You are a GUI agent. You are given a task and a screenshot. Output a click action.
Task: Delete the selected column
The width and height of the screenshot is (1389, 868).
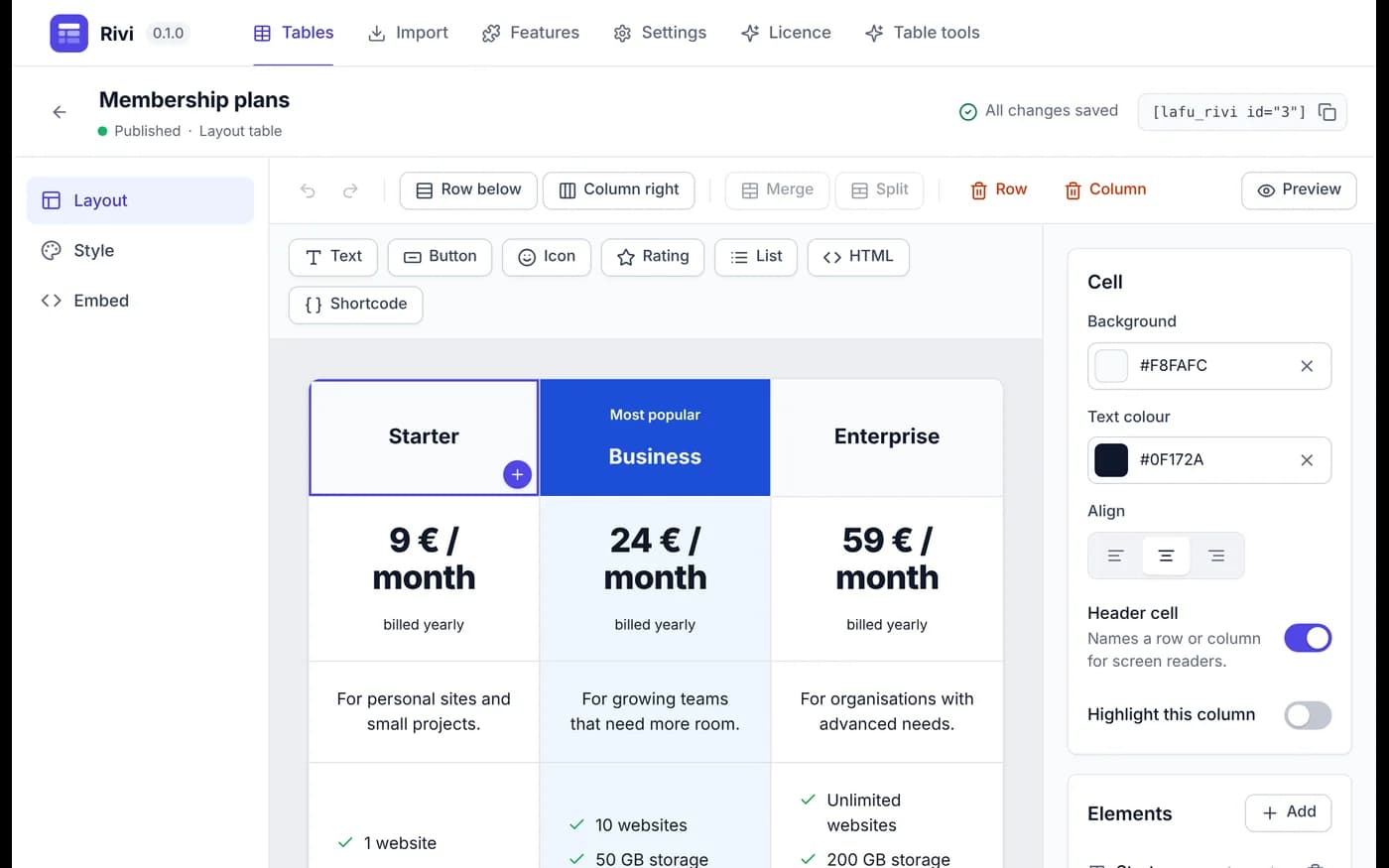[x=1105, y=190]
